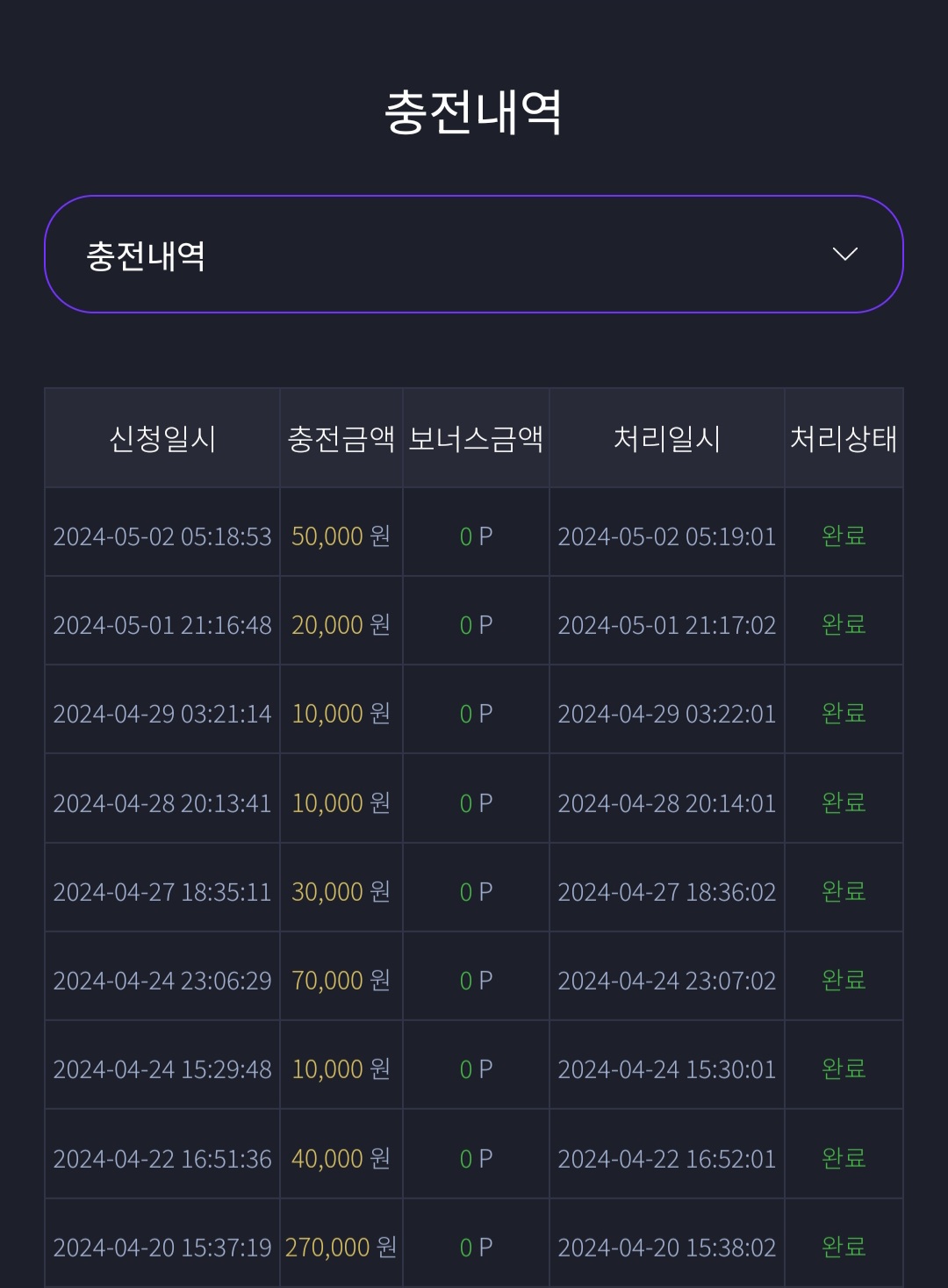The width and height of the screenshot is (948, 1288).
Task: Click 완료 status in the 2024-05-02 row
Action: [x=844, y=536]
